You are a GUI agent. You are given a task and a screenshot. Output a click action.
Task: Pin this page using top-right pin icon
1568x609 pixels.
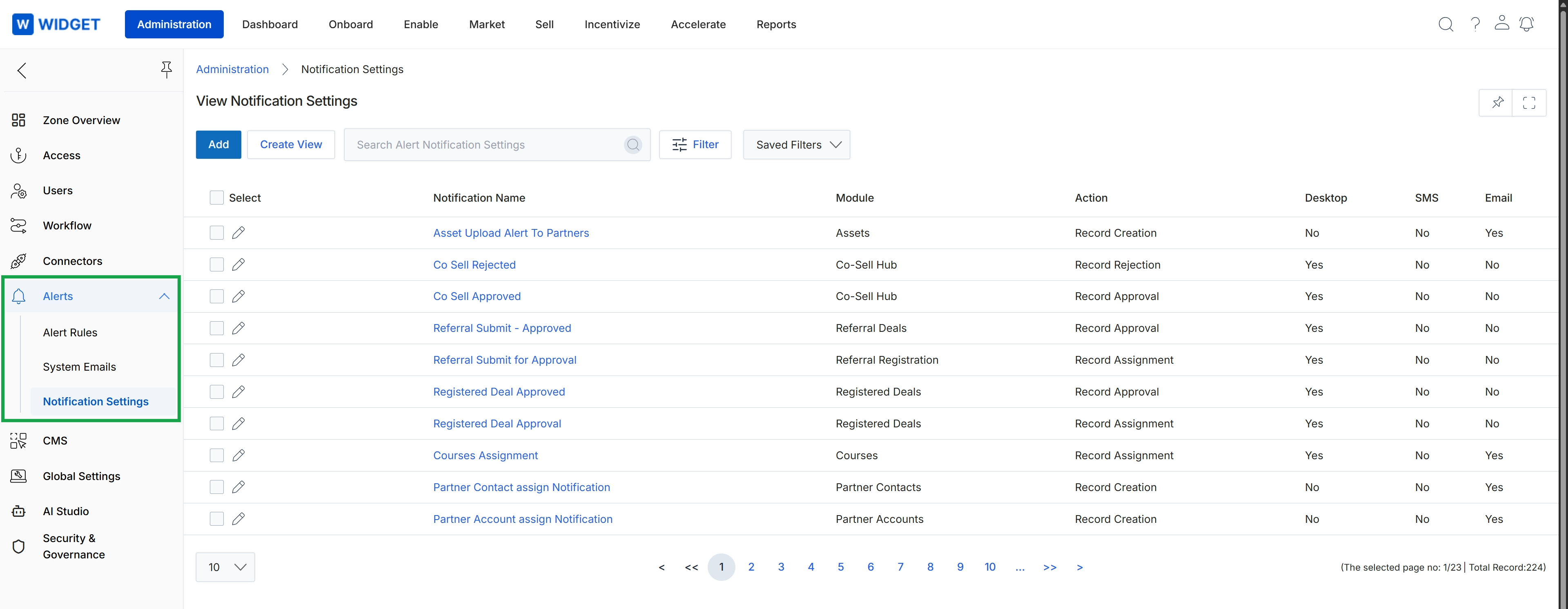(1497, 102)
